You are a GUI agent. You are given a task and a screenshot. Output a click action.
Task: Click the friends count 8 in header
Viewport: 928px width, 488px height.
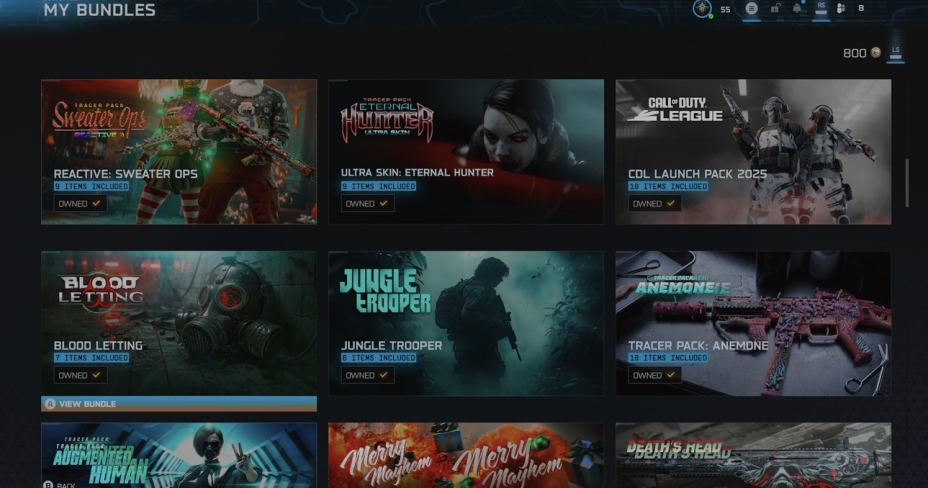point(861,8)
